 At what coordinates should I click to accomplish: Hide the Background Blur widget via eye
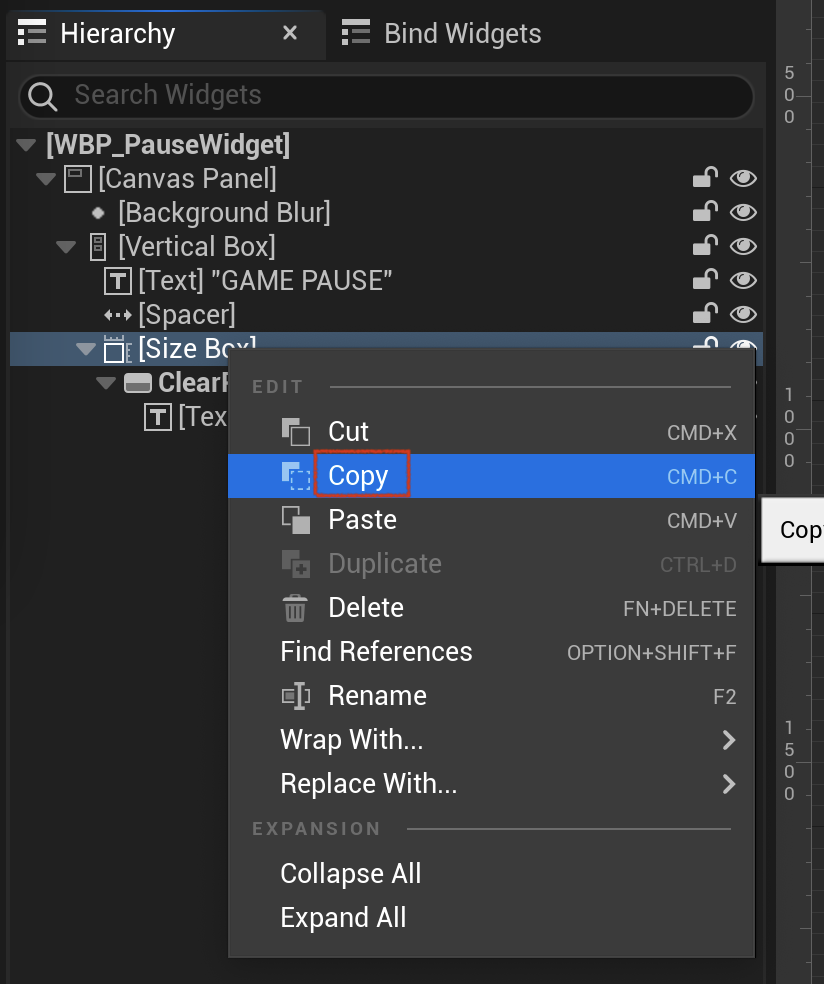point(743,213)
